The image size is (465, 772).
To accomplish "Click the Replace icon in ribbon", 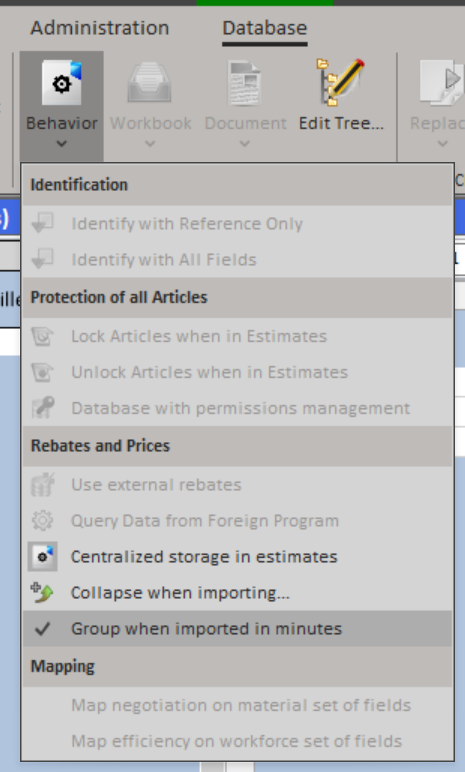I will [442, 82].
